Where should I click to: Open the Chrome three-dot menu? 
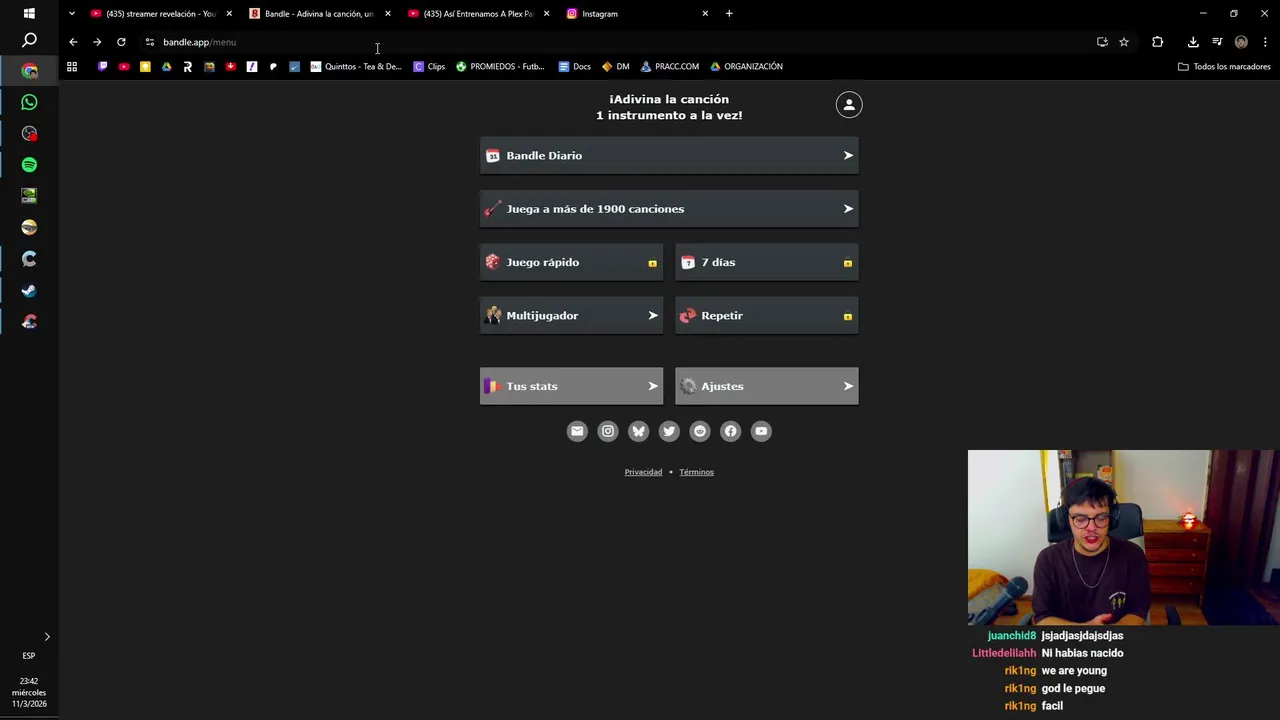[x=1265, y=42]
